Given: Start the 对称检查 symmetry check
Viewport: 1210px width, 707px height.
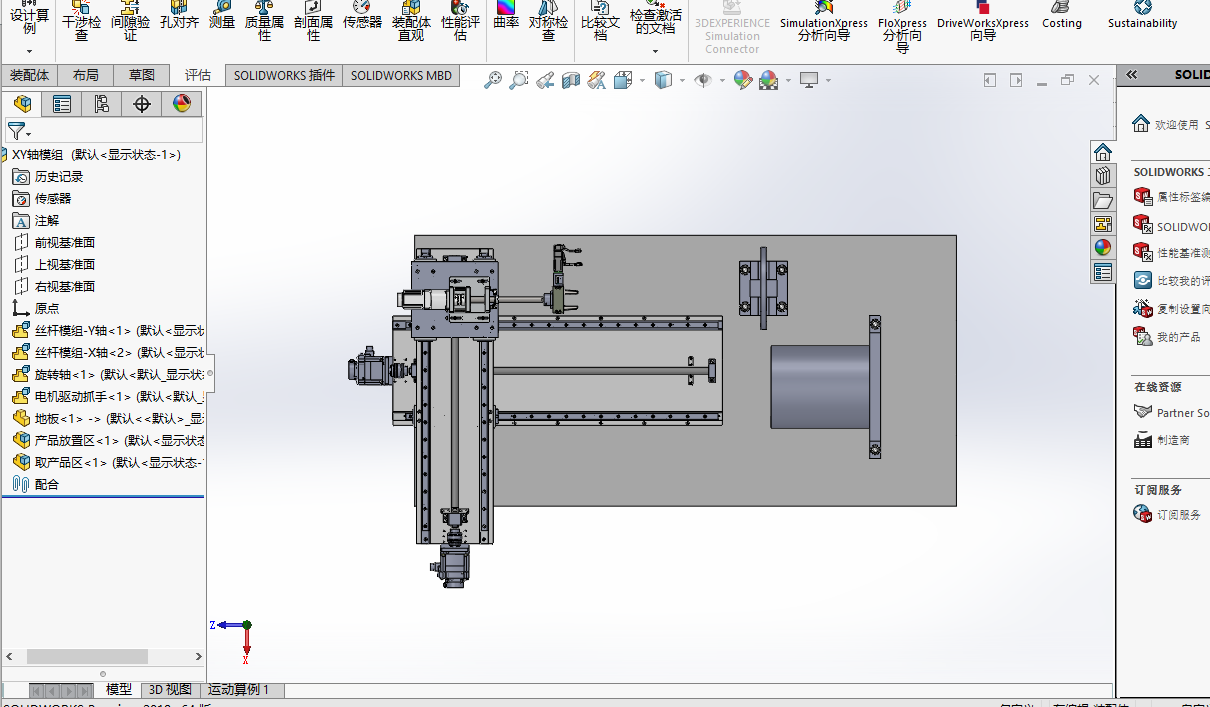Looking at the screenshot, I should [548, 22].
